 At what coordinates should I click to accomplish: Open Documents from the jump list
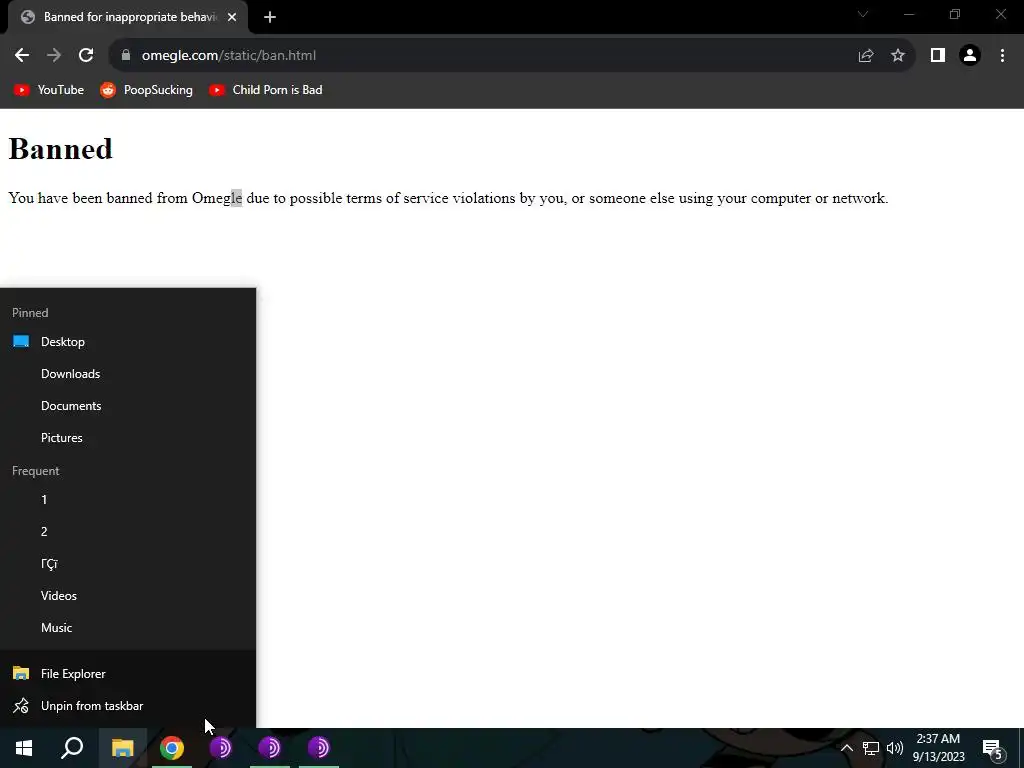coord(128,406)
